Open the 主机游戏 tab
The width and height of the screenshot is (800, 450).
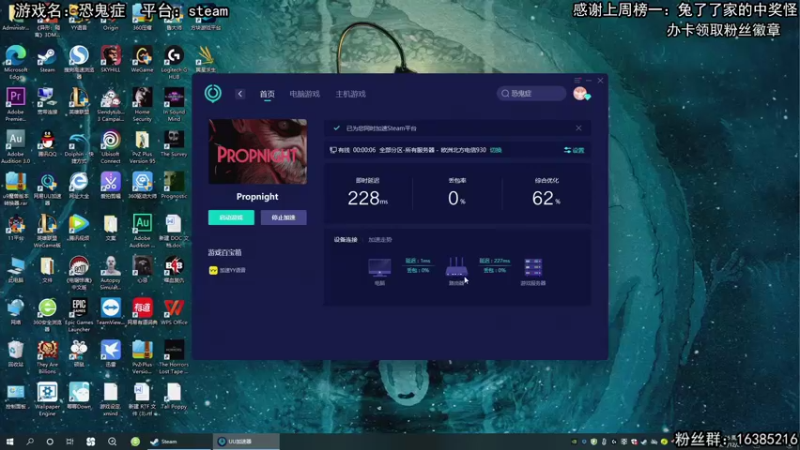point(351,94)
